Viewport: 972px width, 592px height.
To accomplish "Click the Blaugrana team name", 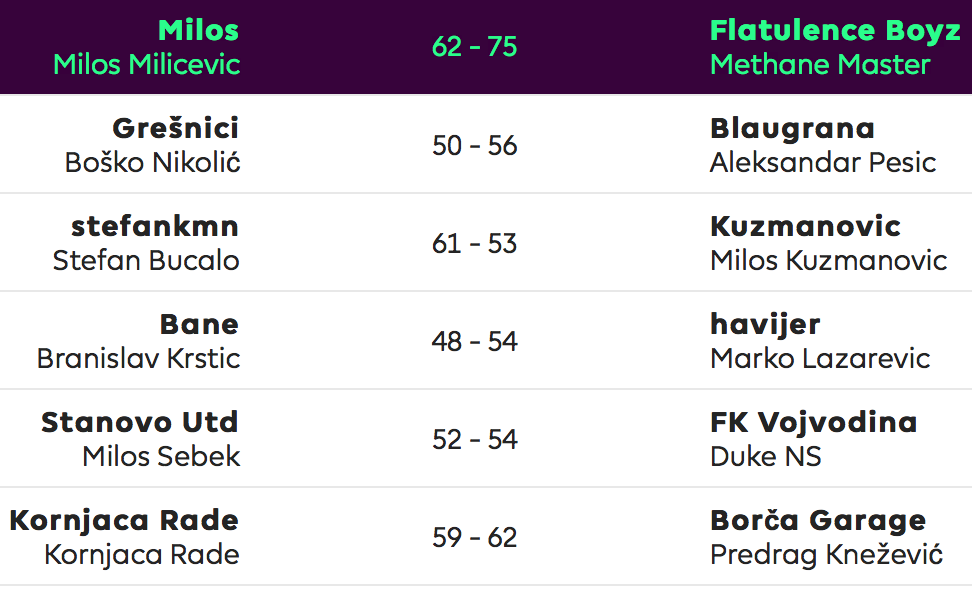I will coord(792,129).
